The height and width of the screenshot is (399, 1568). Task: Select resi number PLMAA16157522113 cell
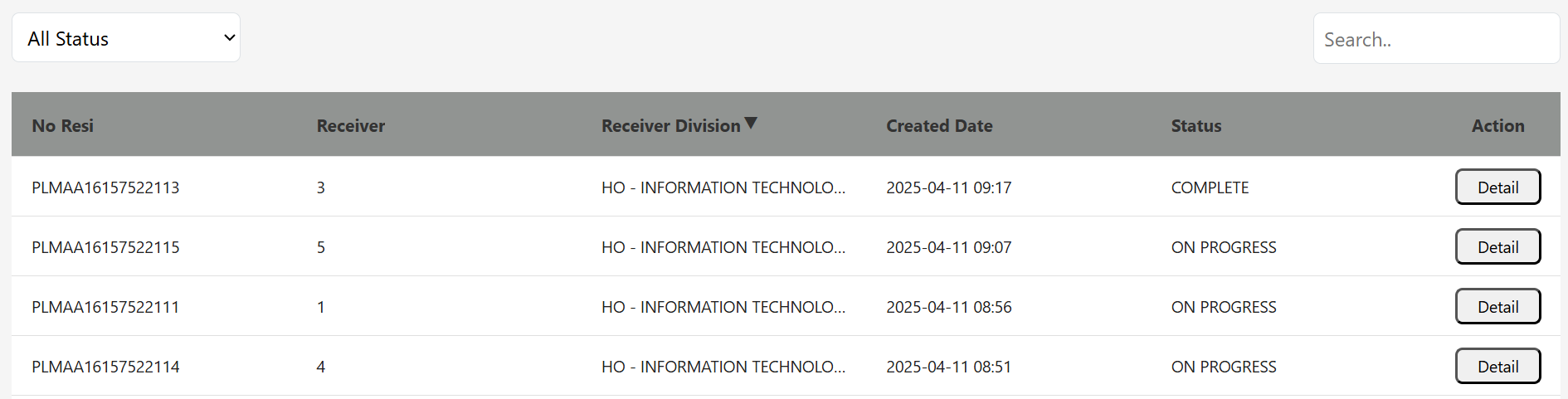coord(105,187)
